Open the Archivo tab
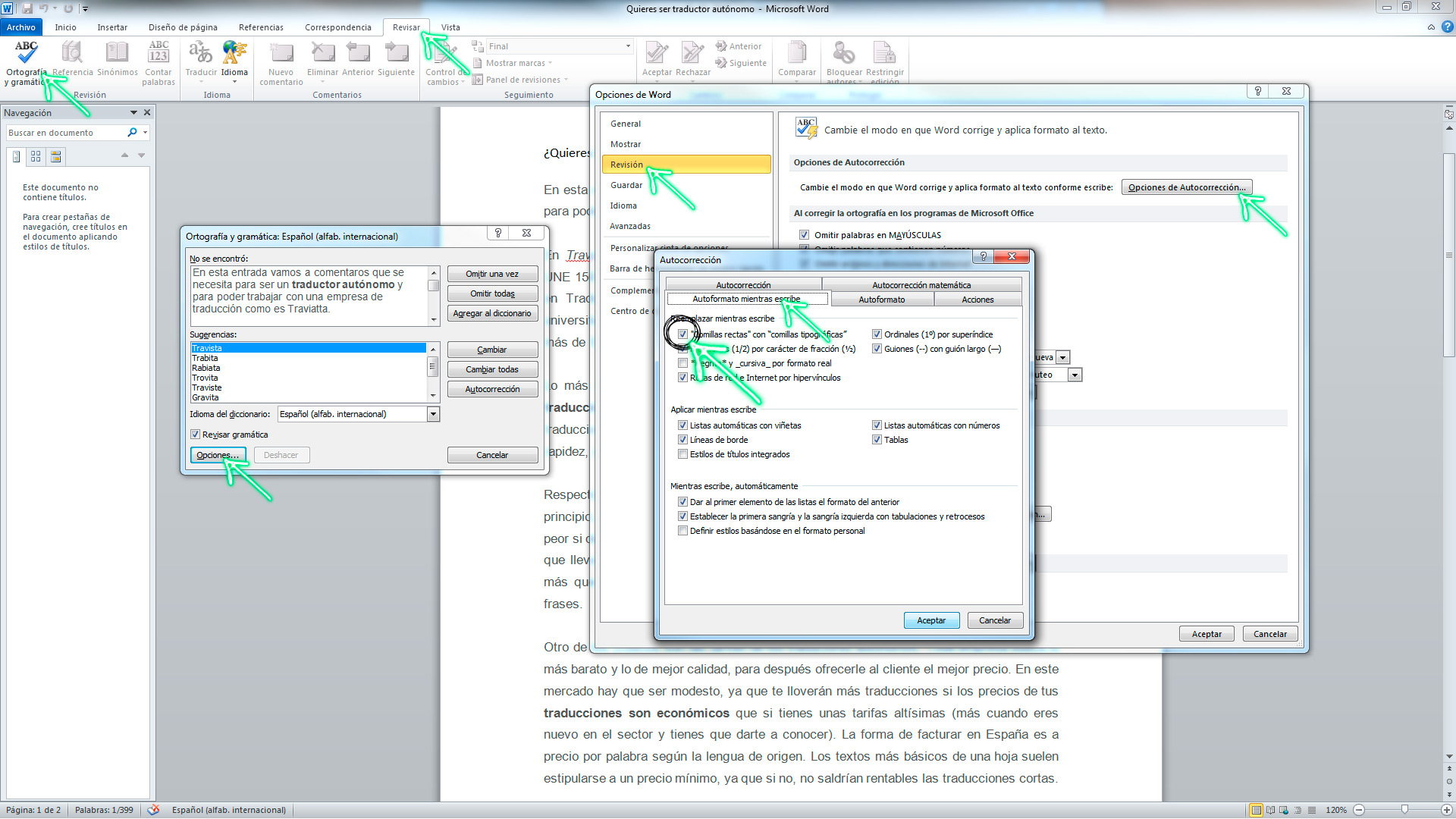Image resolution: width=1456 pixels, height=819 pixels. pos(21,27)
